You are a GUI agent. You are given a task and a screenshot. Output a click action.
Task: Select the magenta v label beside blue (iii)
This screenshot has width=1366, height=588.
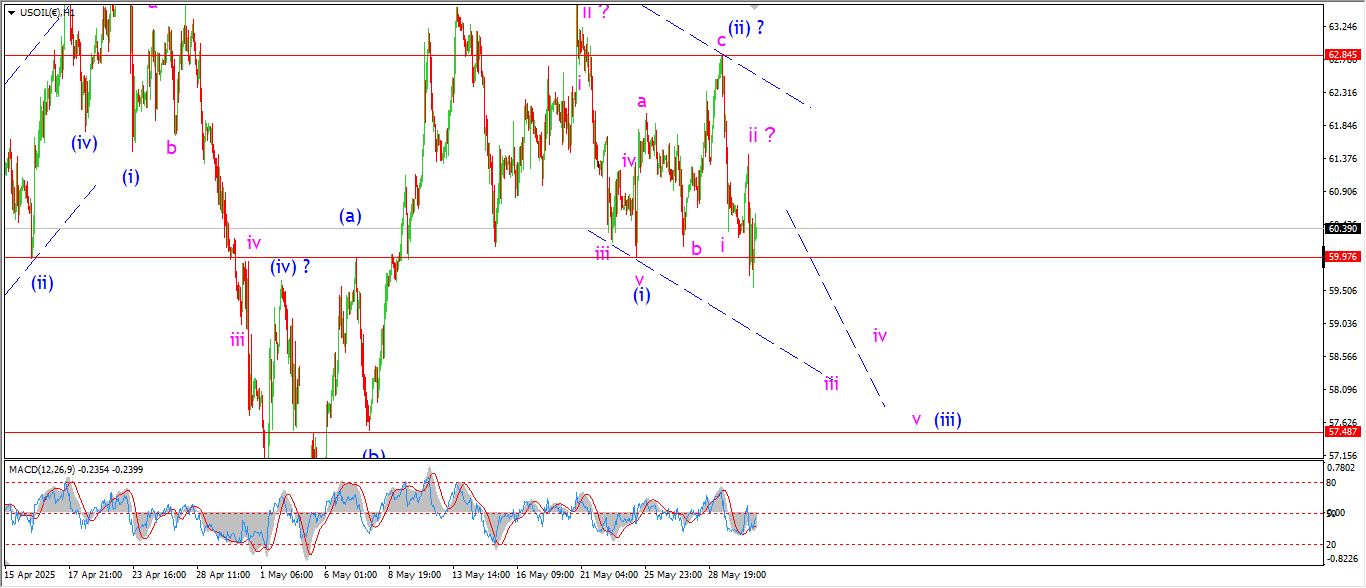(x=915, y=419)
